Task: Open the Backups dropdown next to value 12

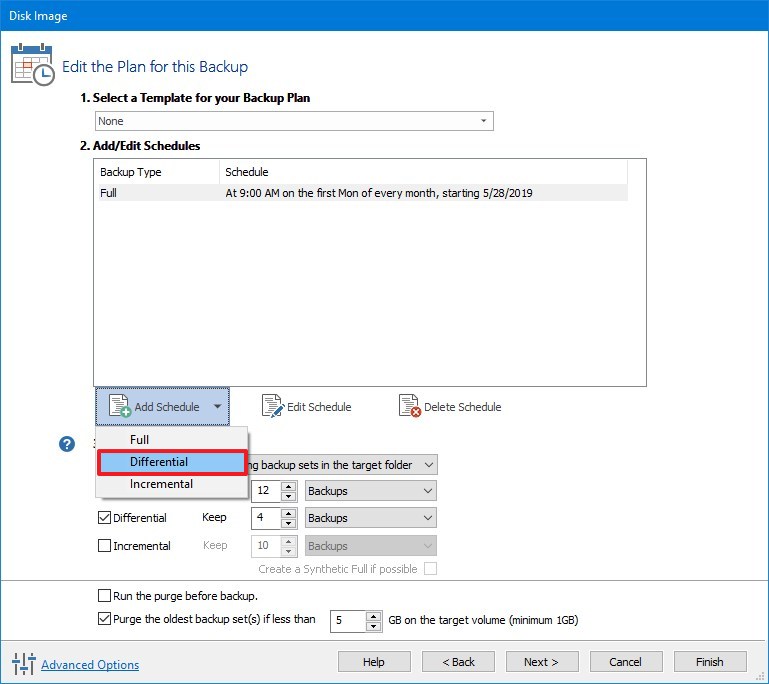Action: [371, 491]
